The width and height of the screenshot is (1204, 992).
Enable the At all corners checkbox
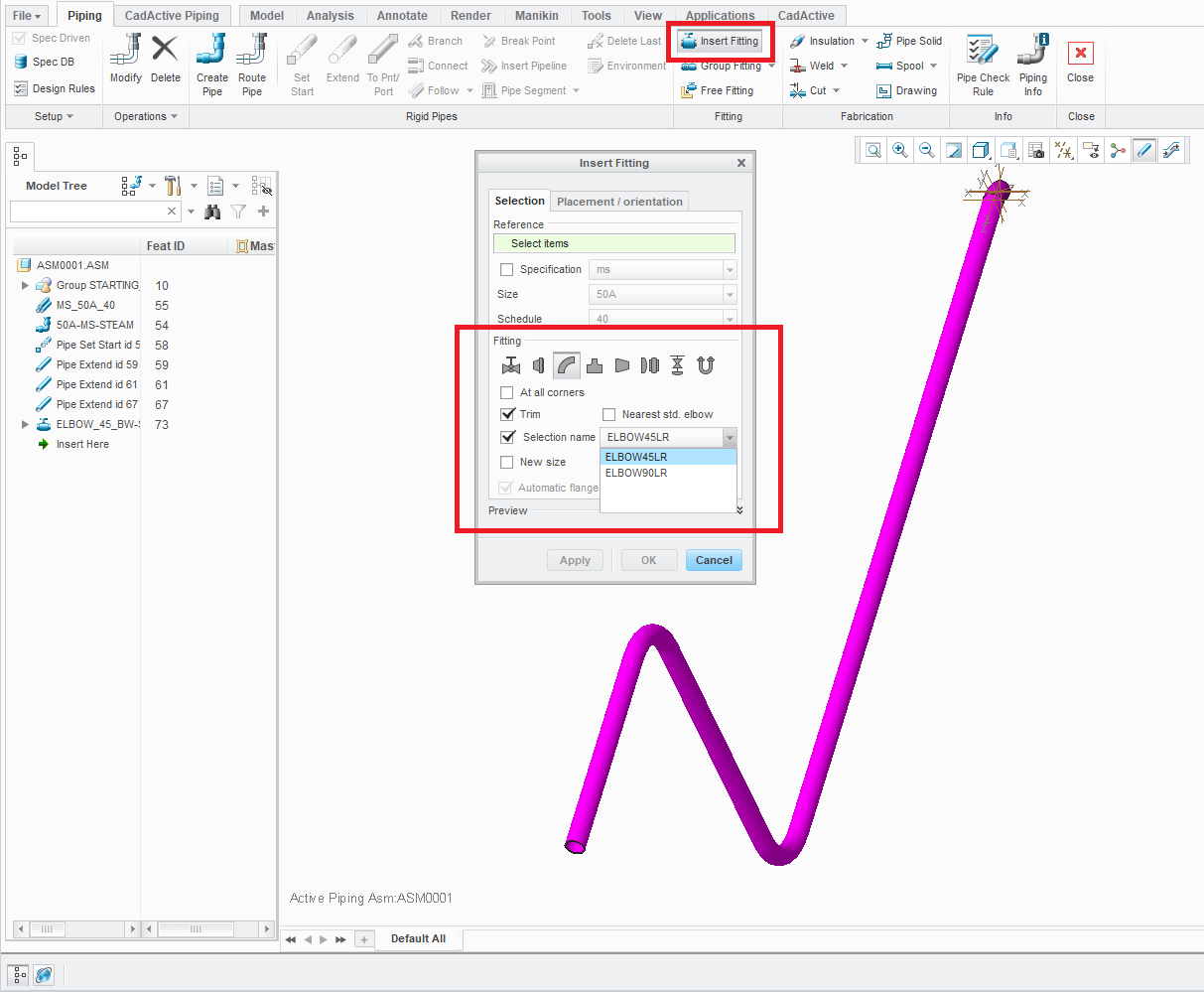point(507,392)
